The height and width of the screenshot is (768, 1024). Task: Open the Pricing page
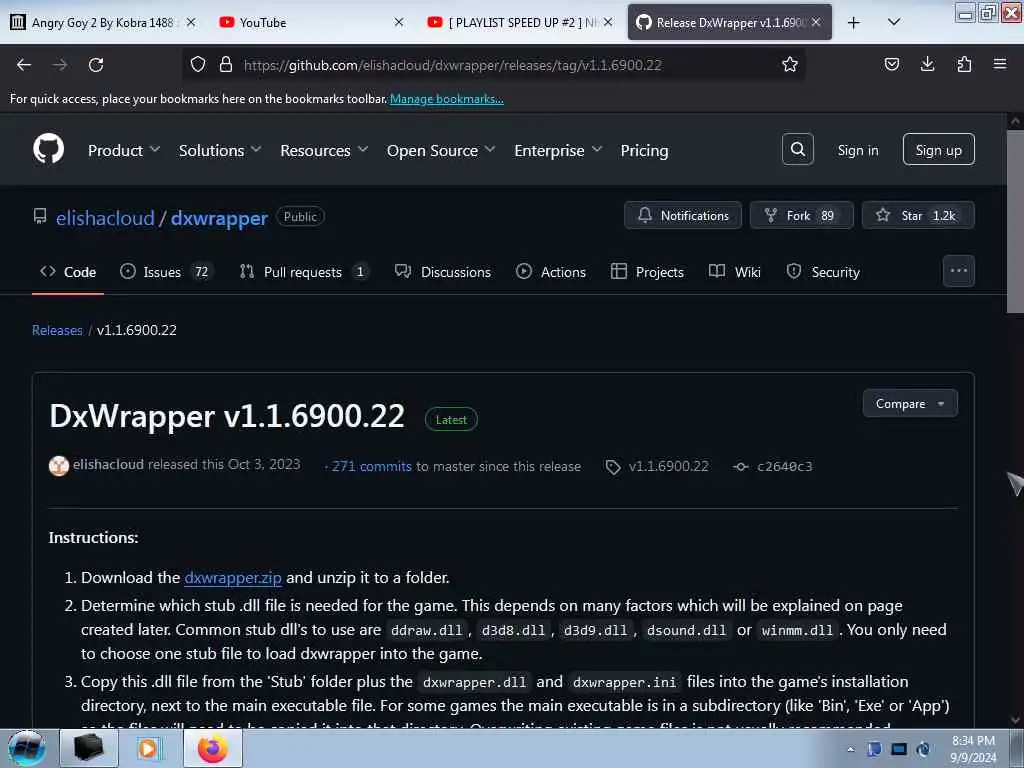pyautogui.click(x=644, y=151)
